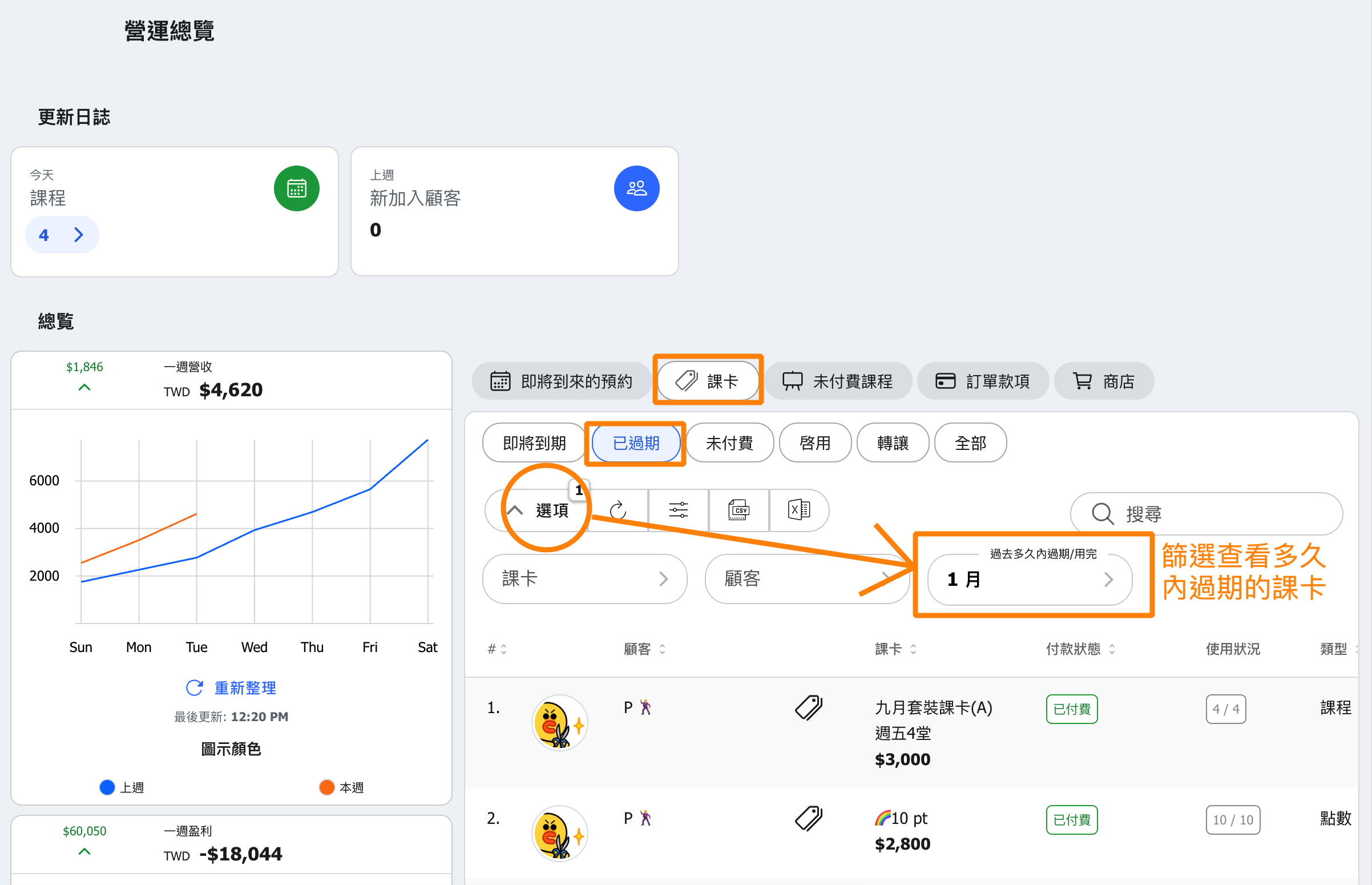Click the tag icon on row 2
Viewport: 1372px width, 885px height.
pos(809,818)
